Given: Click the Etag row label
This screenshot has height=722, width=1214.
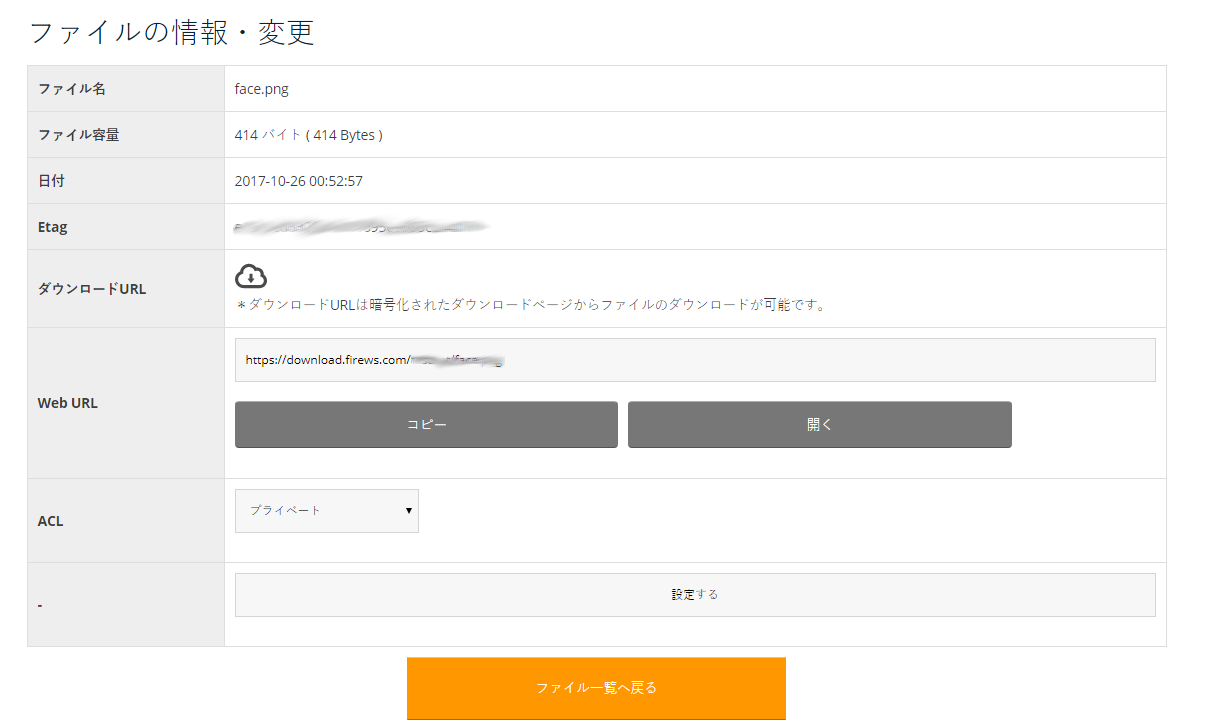Looking at the screenshot, I should 53,227.
